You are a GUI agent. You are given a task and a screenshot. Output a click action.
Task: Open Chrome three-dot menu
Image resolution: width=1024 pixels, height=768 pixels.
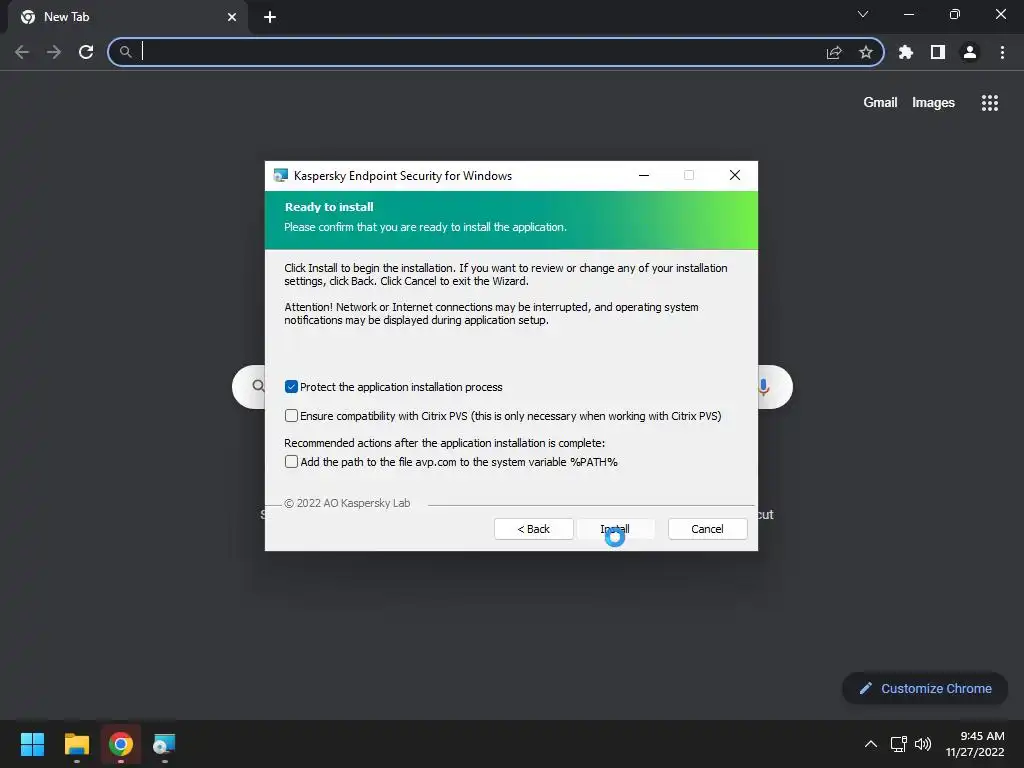(1002, 52)
